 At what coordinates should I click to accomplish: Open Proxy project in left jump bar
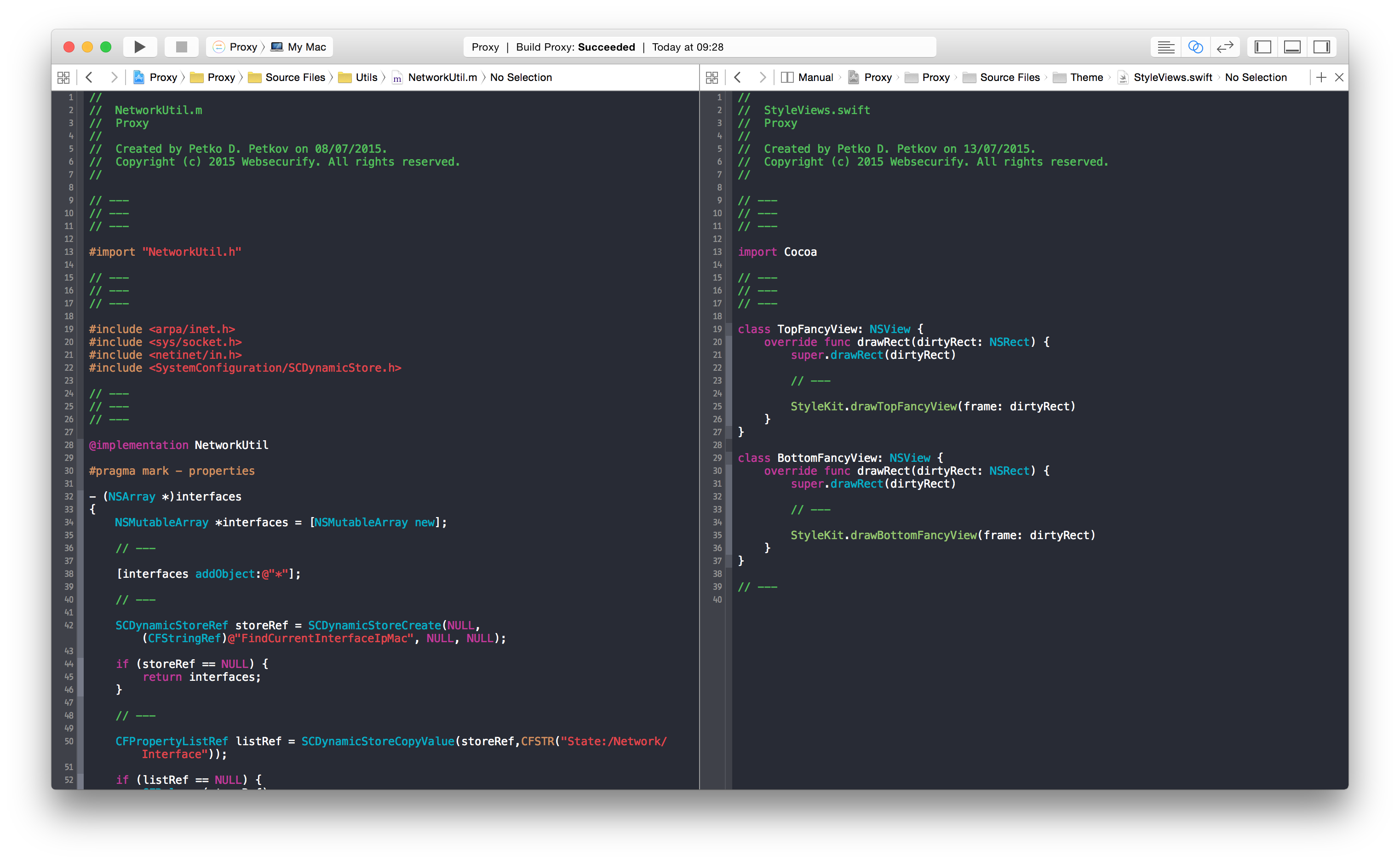coord(155,77)
